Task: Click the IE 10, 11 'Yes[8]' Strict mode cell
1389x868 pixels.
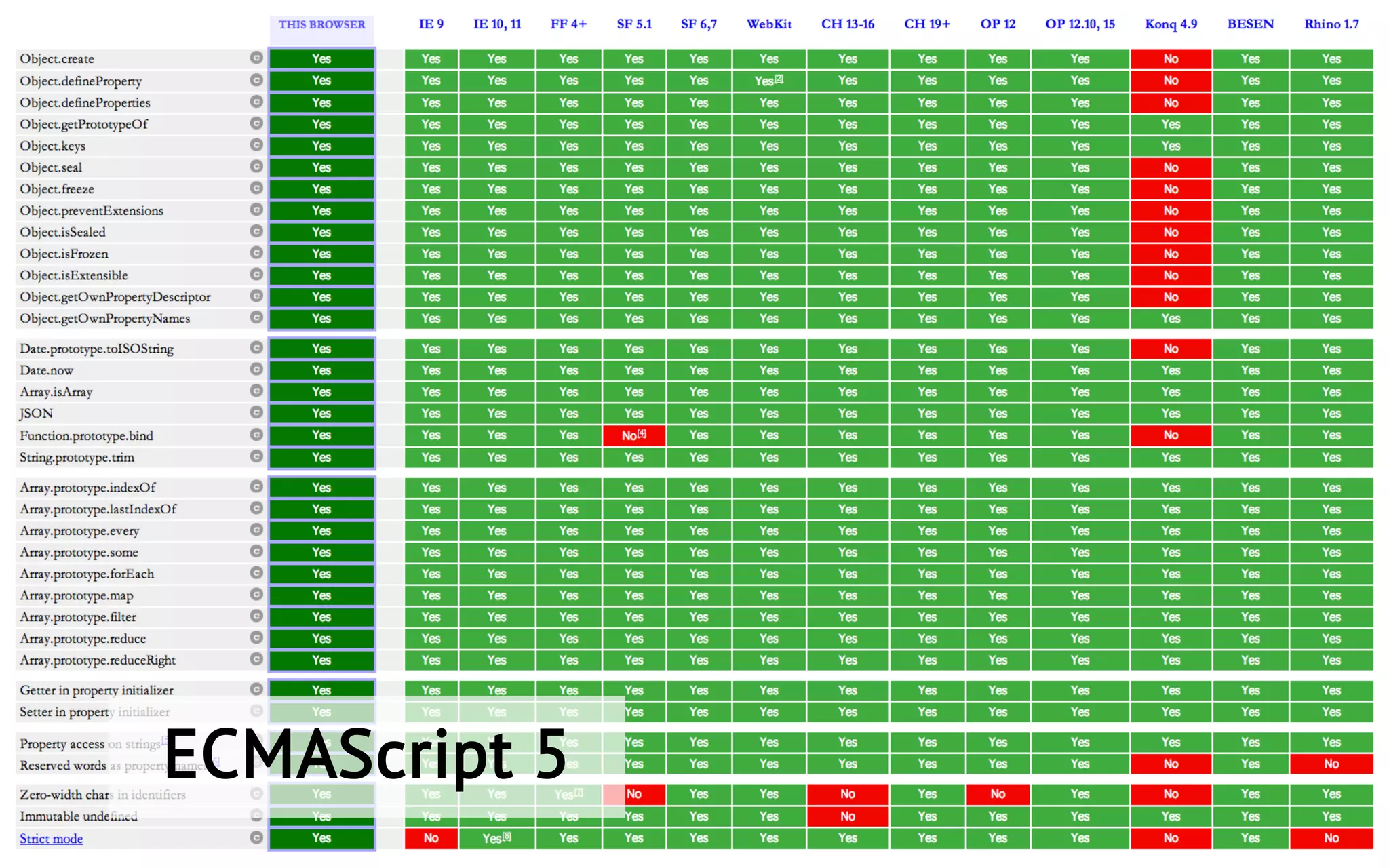Action: (497, 838)
